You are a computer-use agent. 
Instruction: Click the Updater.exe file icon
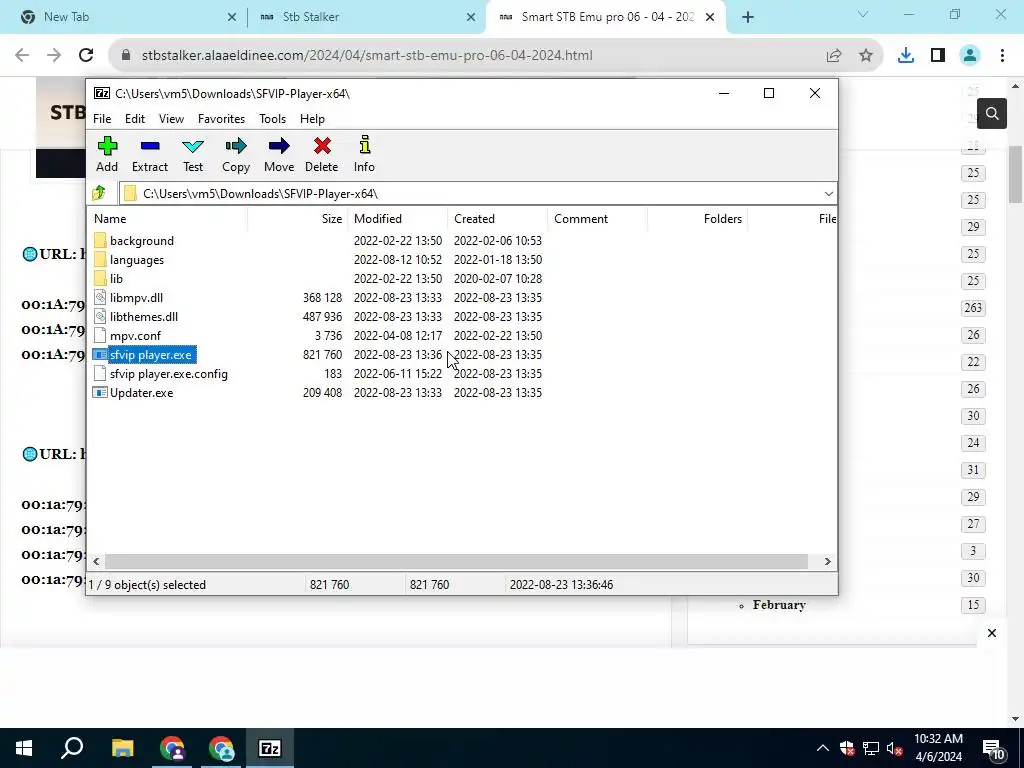99,392
